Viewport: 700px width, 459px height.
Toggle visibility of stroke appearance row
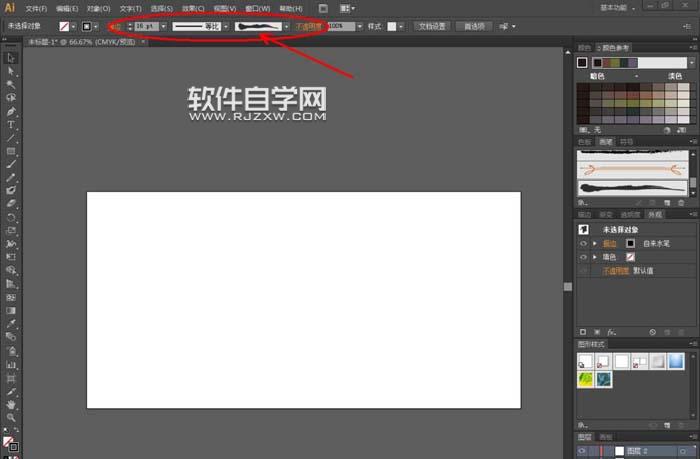(583, 243)
